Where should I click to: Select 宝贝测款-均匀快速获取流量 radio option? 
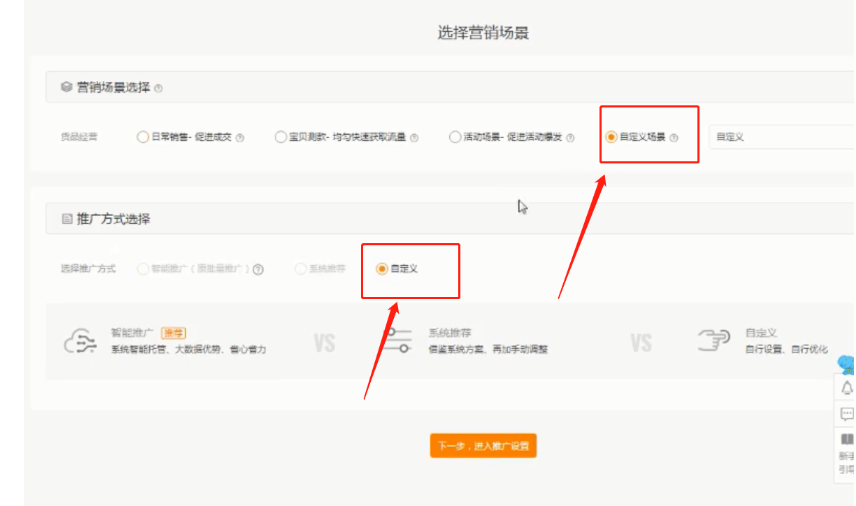click(x=281, y=137)
